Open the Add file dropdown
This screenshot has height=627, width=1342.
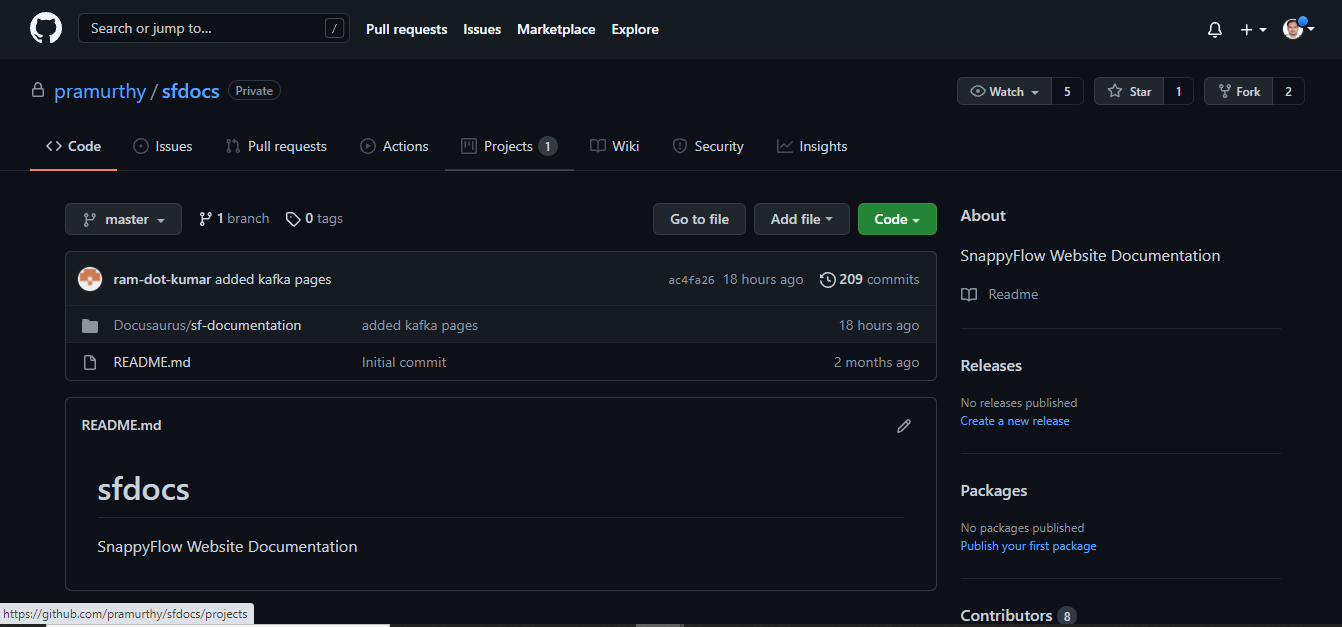(x=801, y=220)
